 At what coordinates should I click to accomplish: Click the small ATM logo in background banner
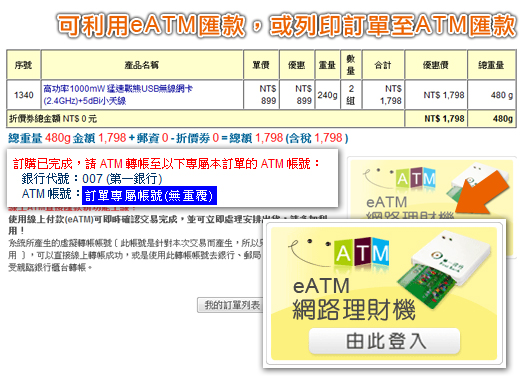(x=416, y=178)
